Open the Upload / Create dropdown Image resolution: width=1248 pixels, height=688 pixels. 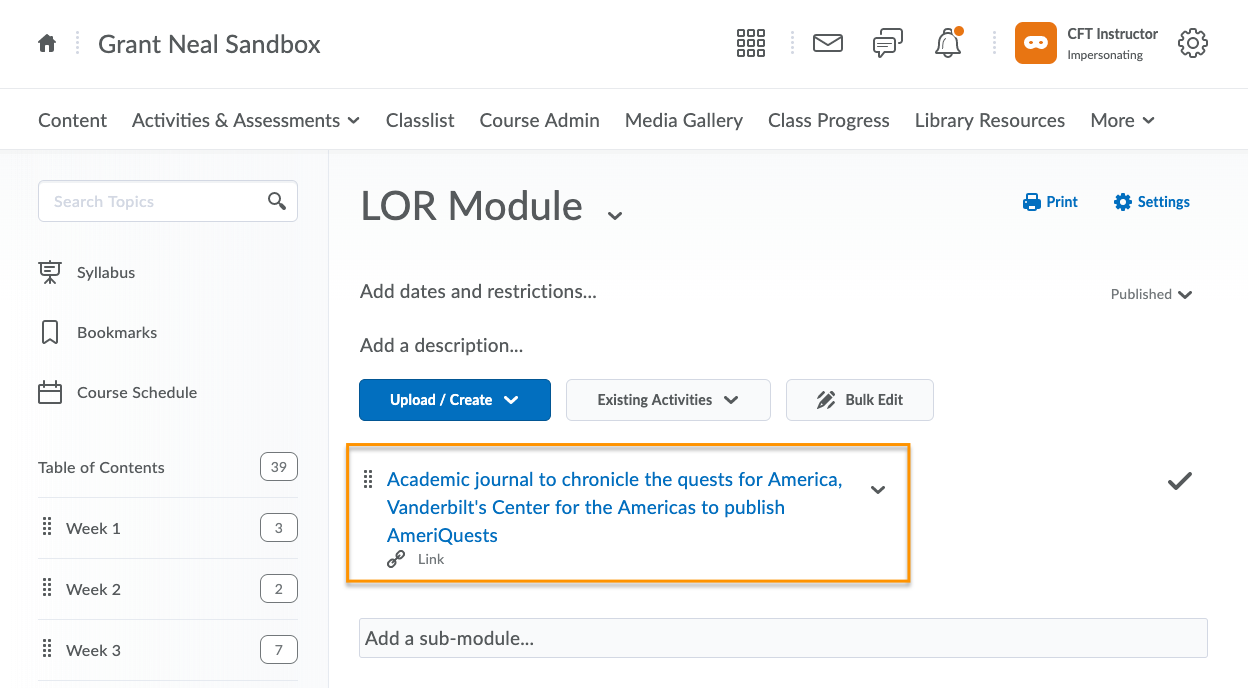pyautogui.click(x=455, y=400)
